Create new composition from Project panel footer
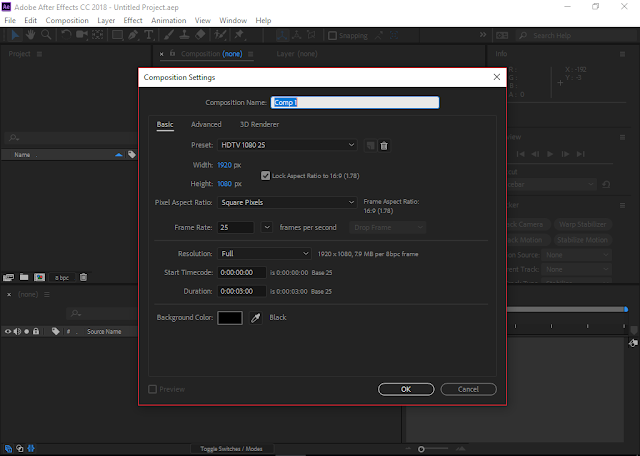This screenshot has height=456, width=640. coord(40,278)
